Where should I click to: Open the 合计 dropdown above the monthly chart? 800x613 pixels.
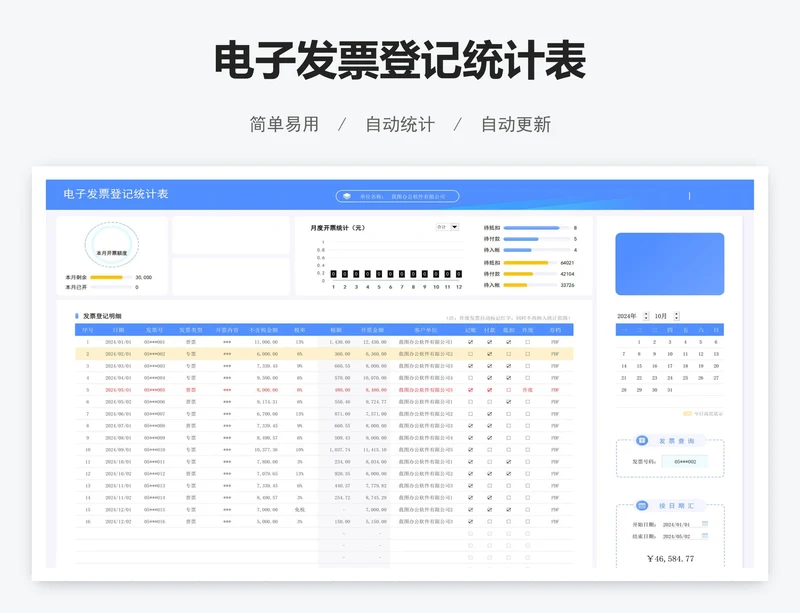tap(447, 227)
